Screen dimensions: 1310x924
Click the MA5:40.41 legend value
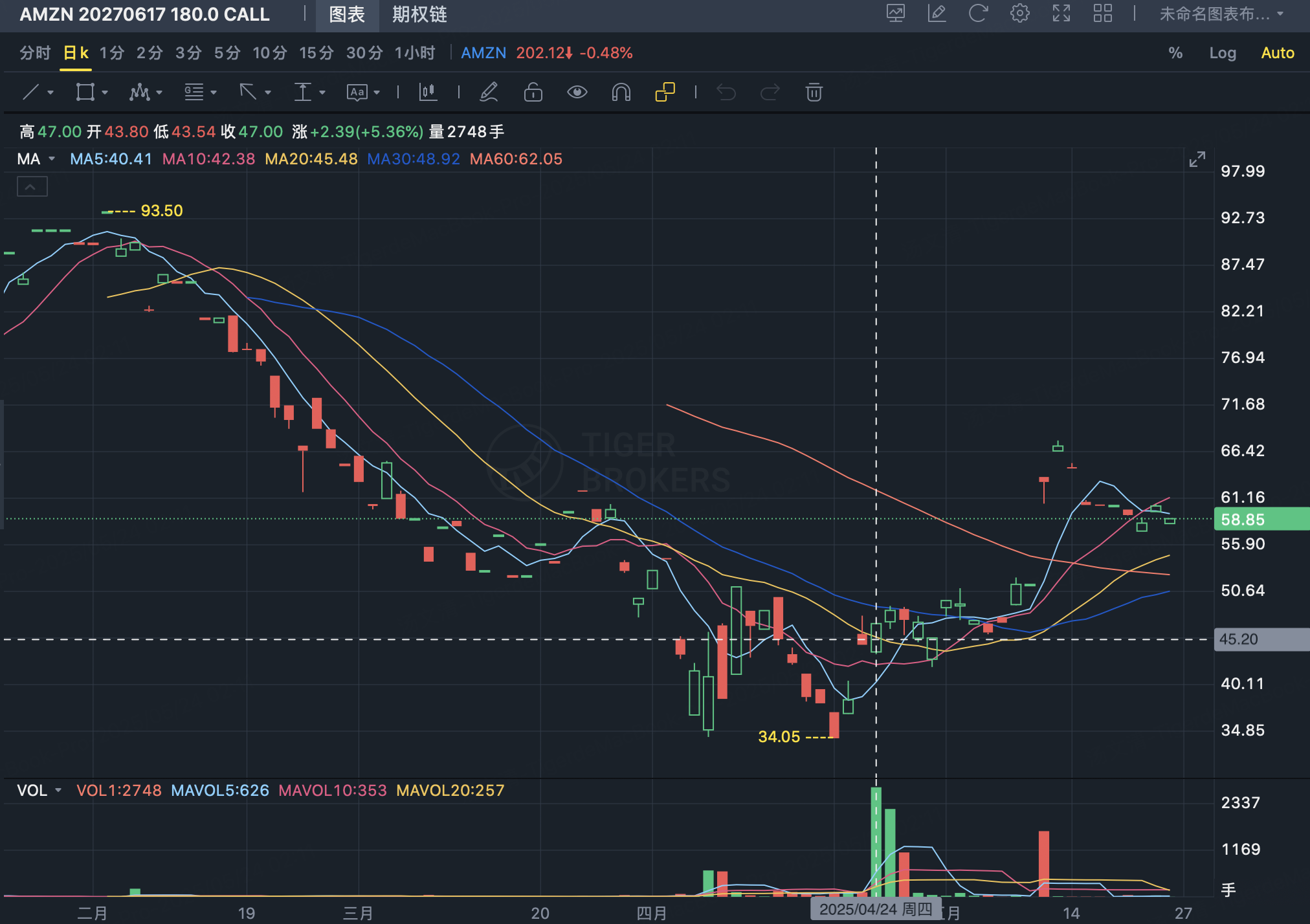[111, 159]
